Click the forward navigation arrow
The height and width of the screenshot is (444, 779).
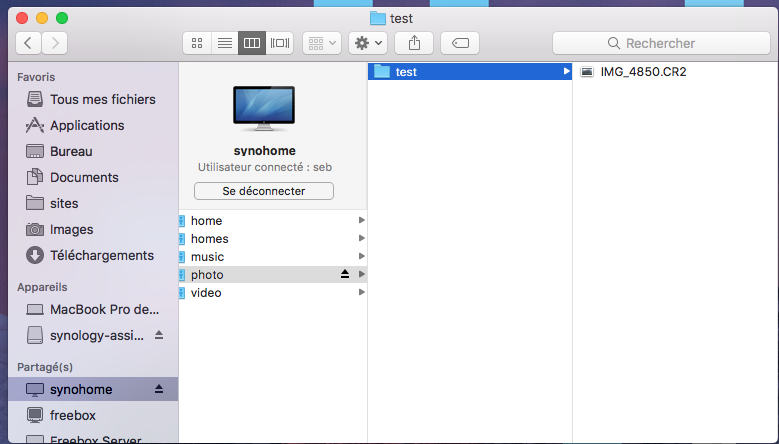click(55, 43)
